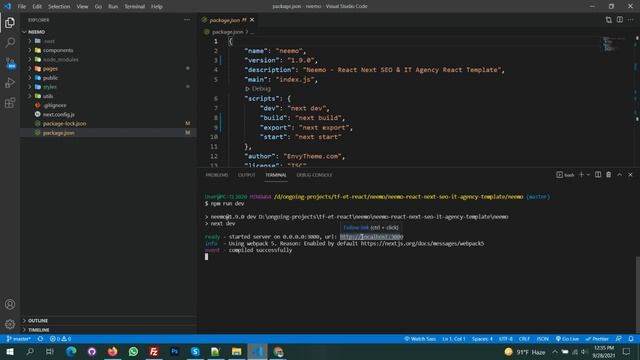The image size is (640, 360).
Task: Click the Split Editor icon
Action: (620, 20)
